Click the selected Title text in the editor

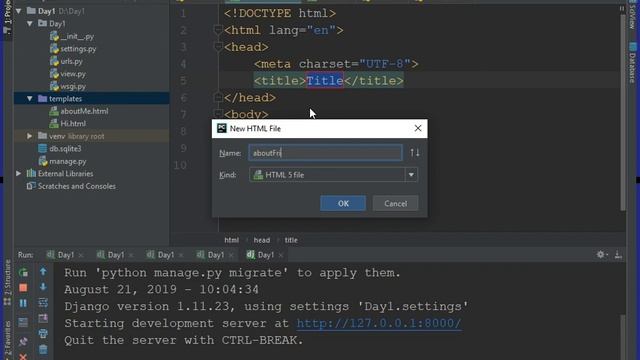[x=324, y=80]
